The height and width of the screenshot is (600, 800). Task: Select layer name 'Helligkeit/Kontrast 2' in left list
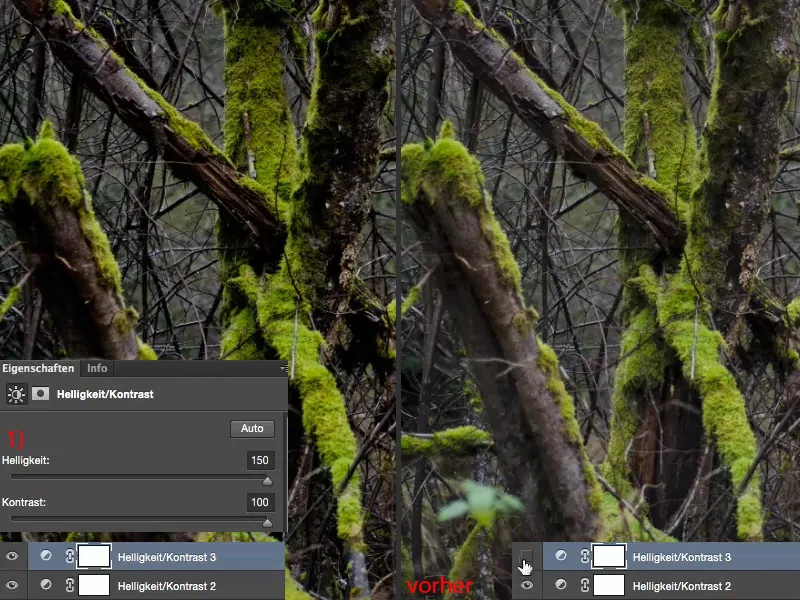coord(167,586)
